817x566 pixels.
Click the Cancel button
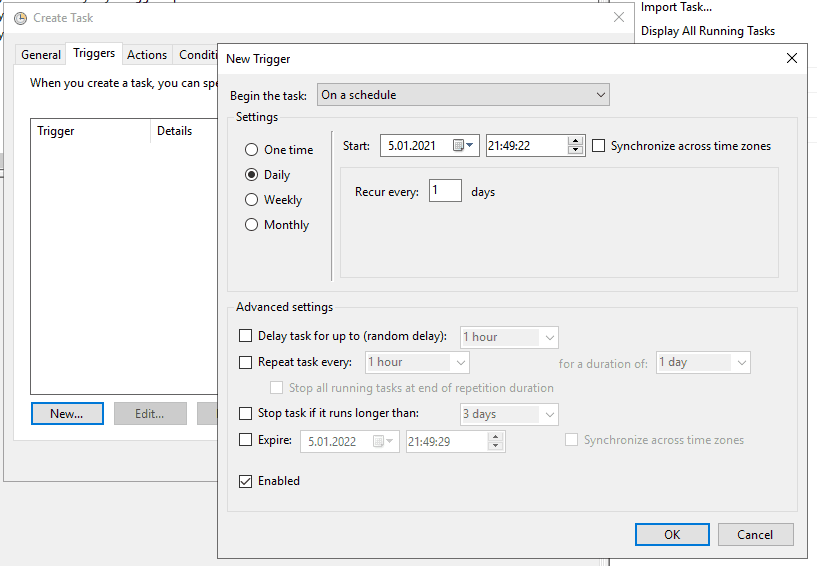point(755,535)
